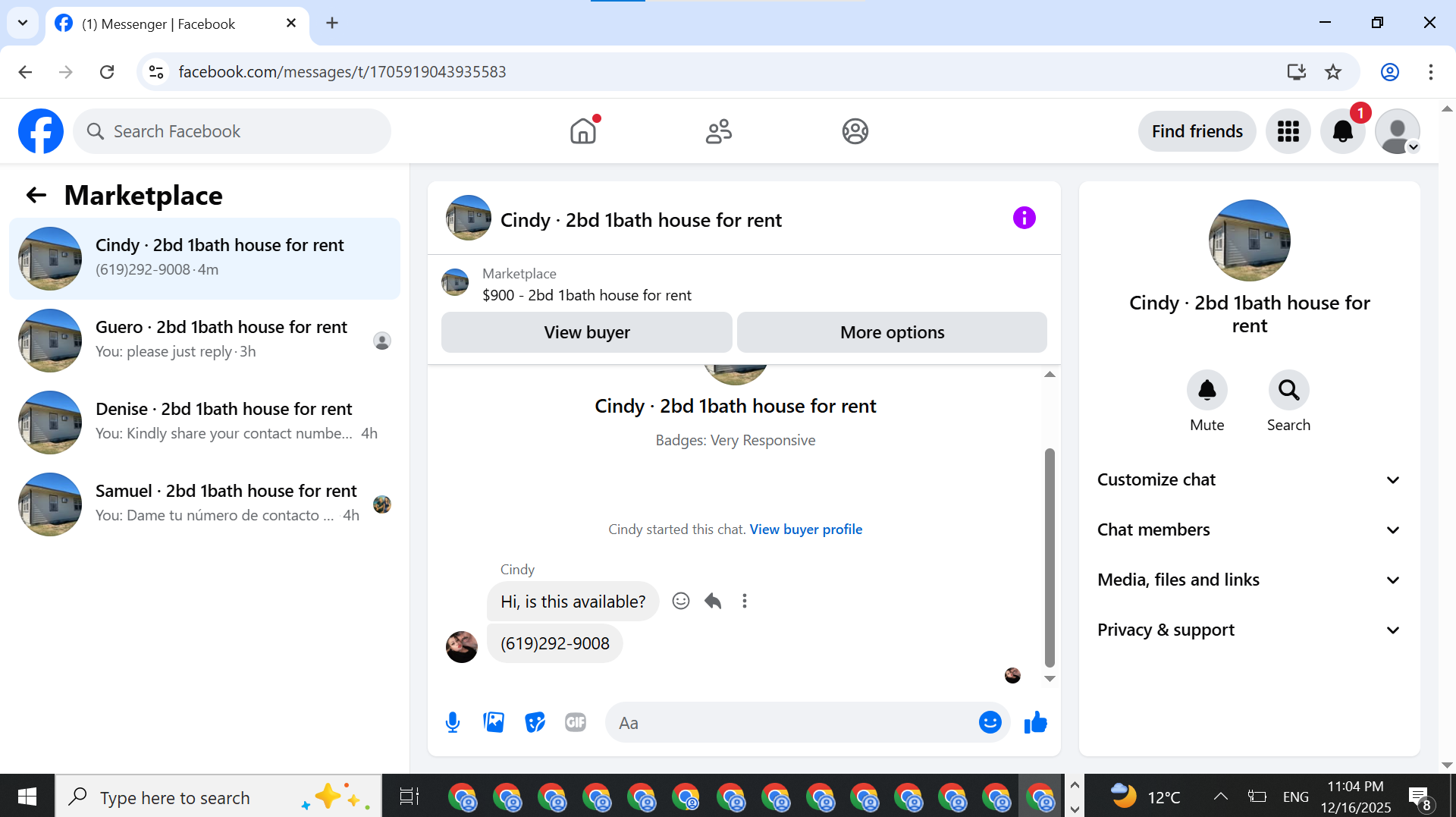Click the address bar URL
The image size is (1456, 817).
coord(342,72)
